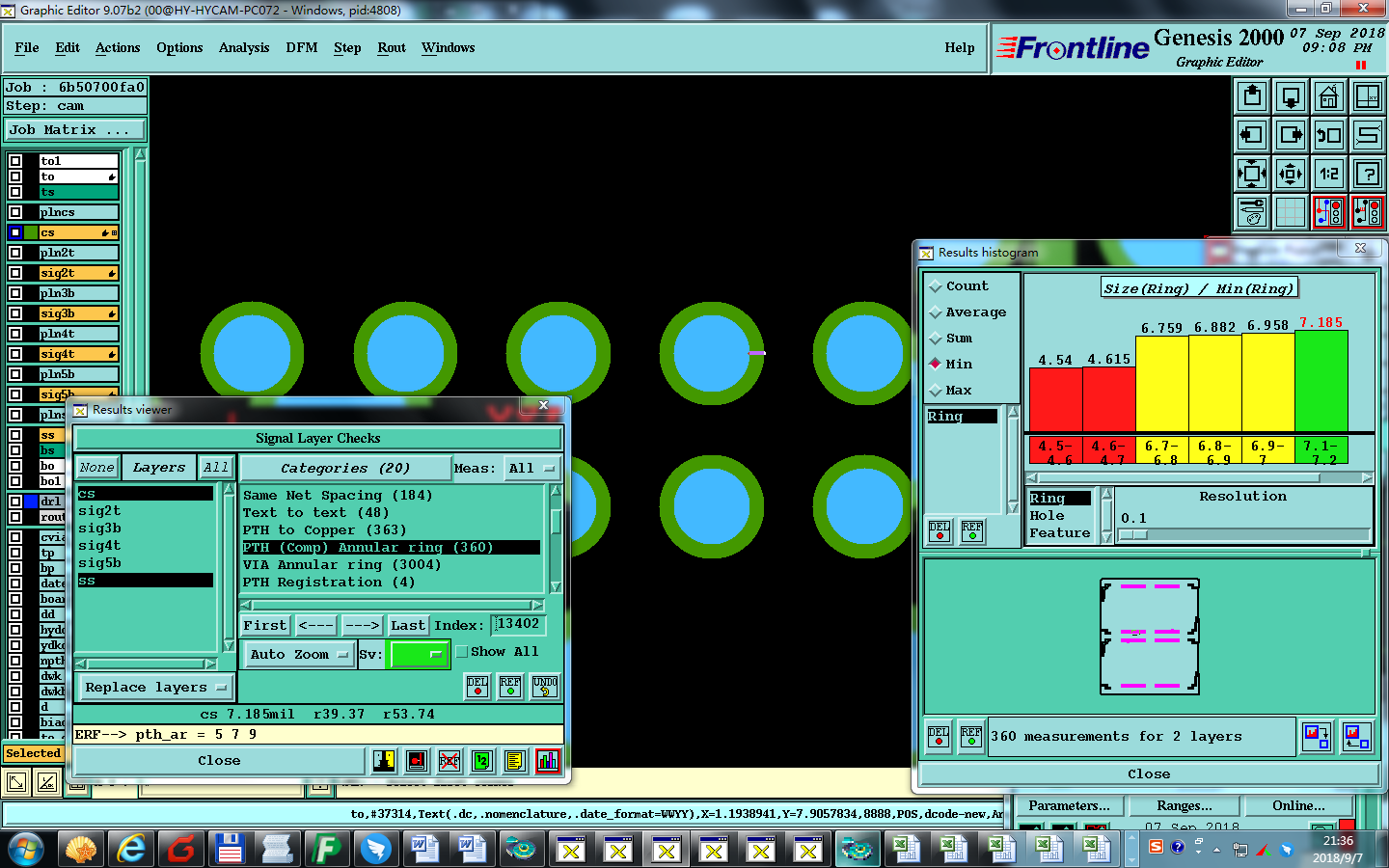Click the green 7.1-7.2 histogram bar
The image size is (1389, 868).
click(x=1321, y=380)
